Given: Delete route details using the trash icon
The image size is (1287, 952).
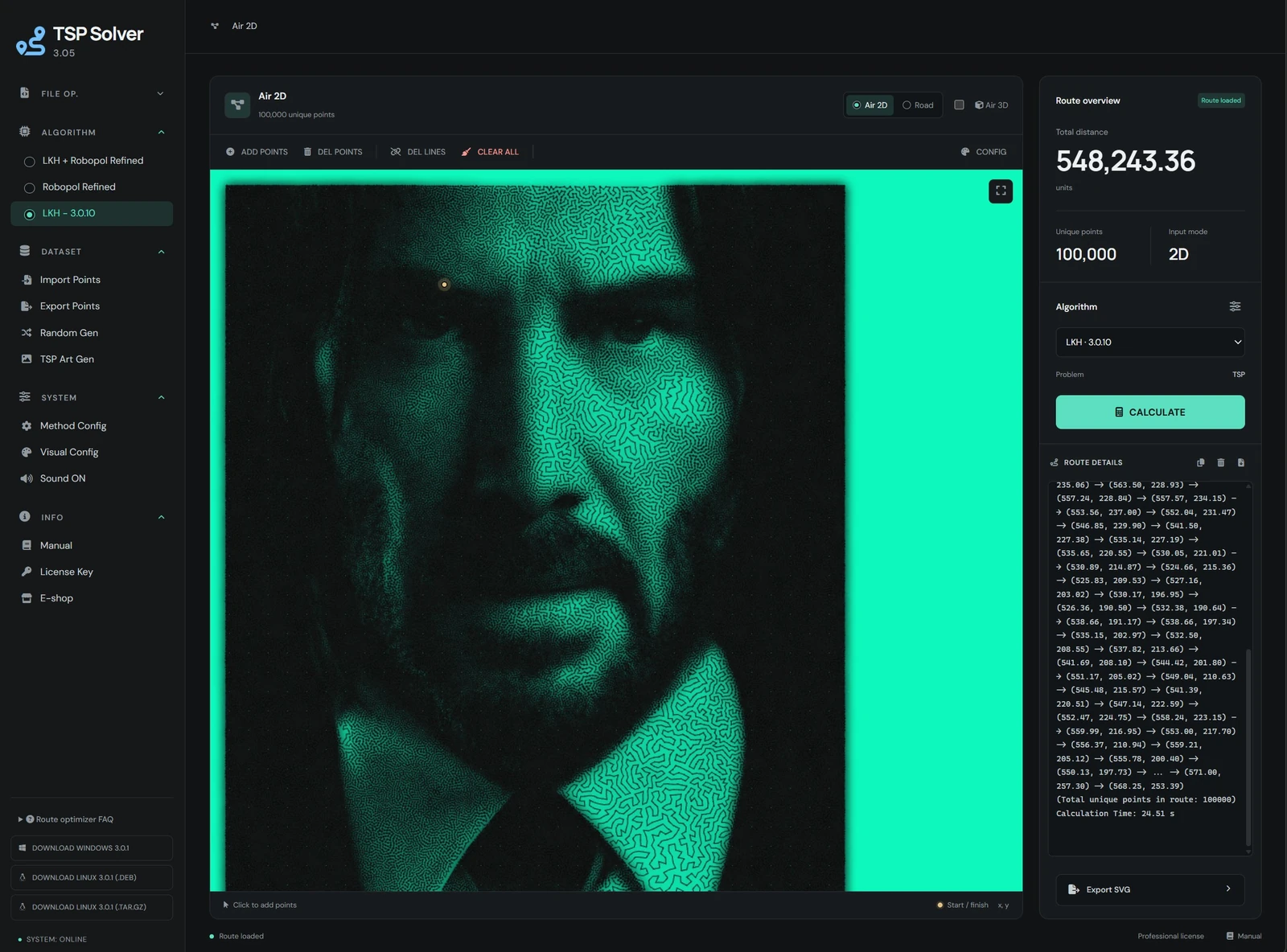Looking at the screenshot, I should (1221, 462).
